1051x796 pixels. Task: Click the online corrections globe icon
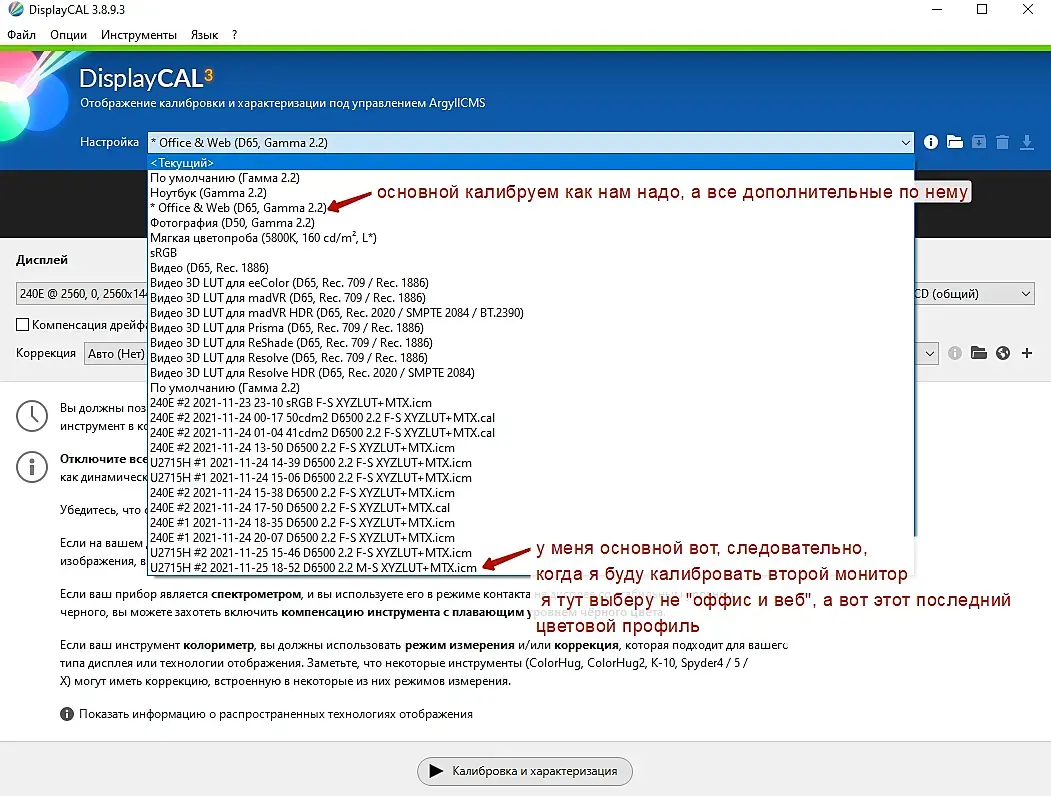[1003, 353]
